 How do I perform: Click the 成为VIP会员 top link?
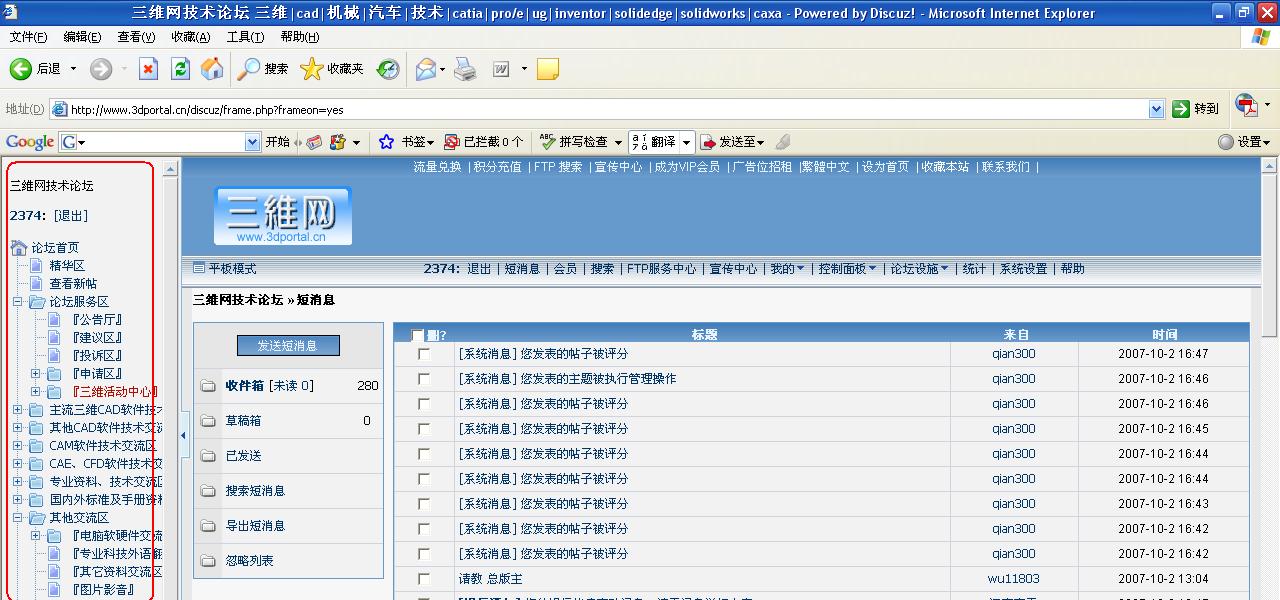click(687, 167)
